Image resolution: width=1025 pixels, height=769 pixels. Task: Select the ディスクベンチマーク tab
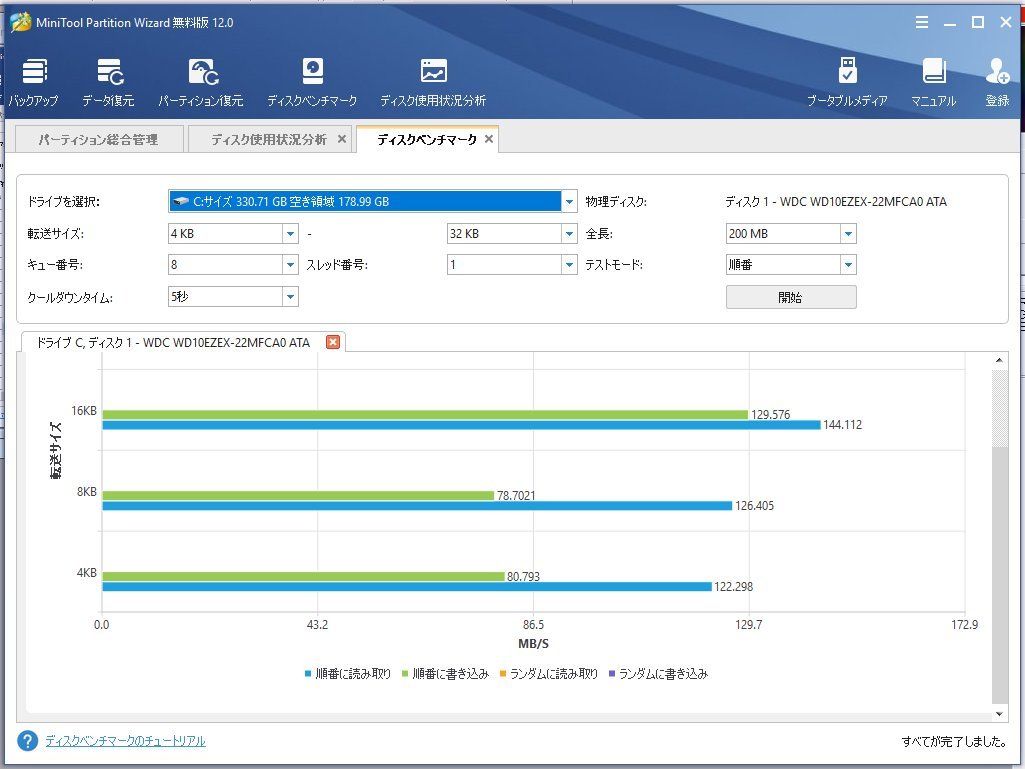click(426, 139)
